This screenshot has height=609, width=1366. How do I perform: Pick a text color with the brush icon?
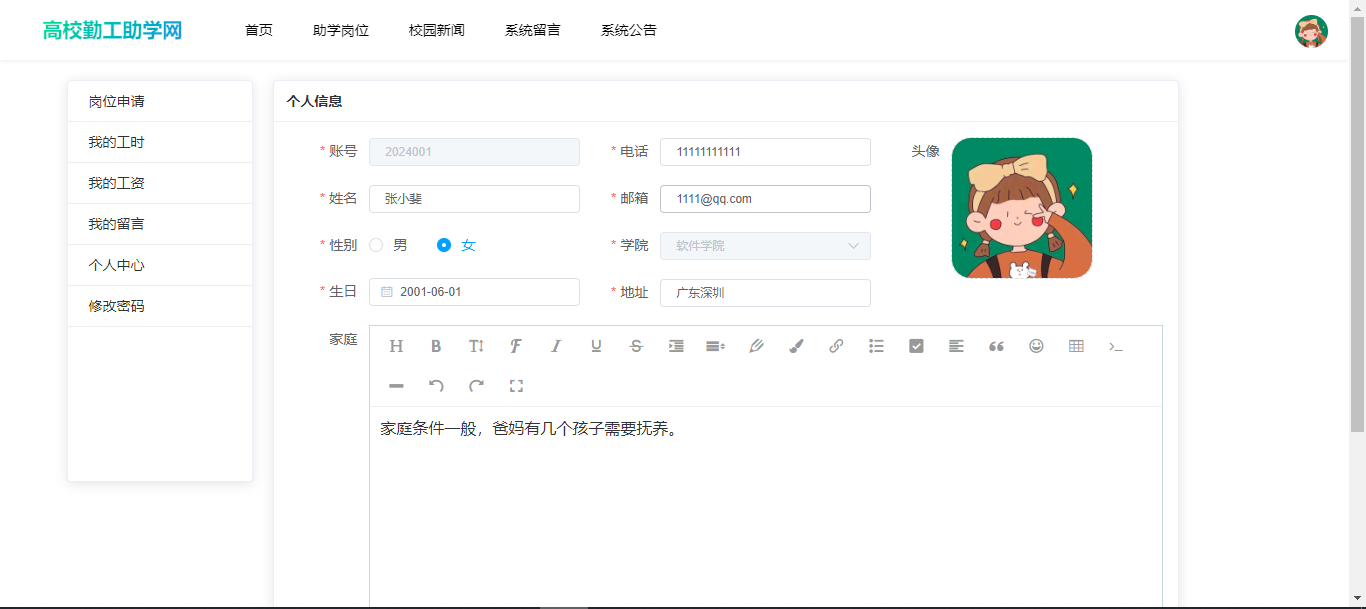[796, 346]
